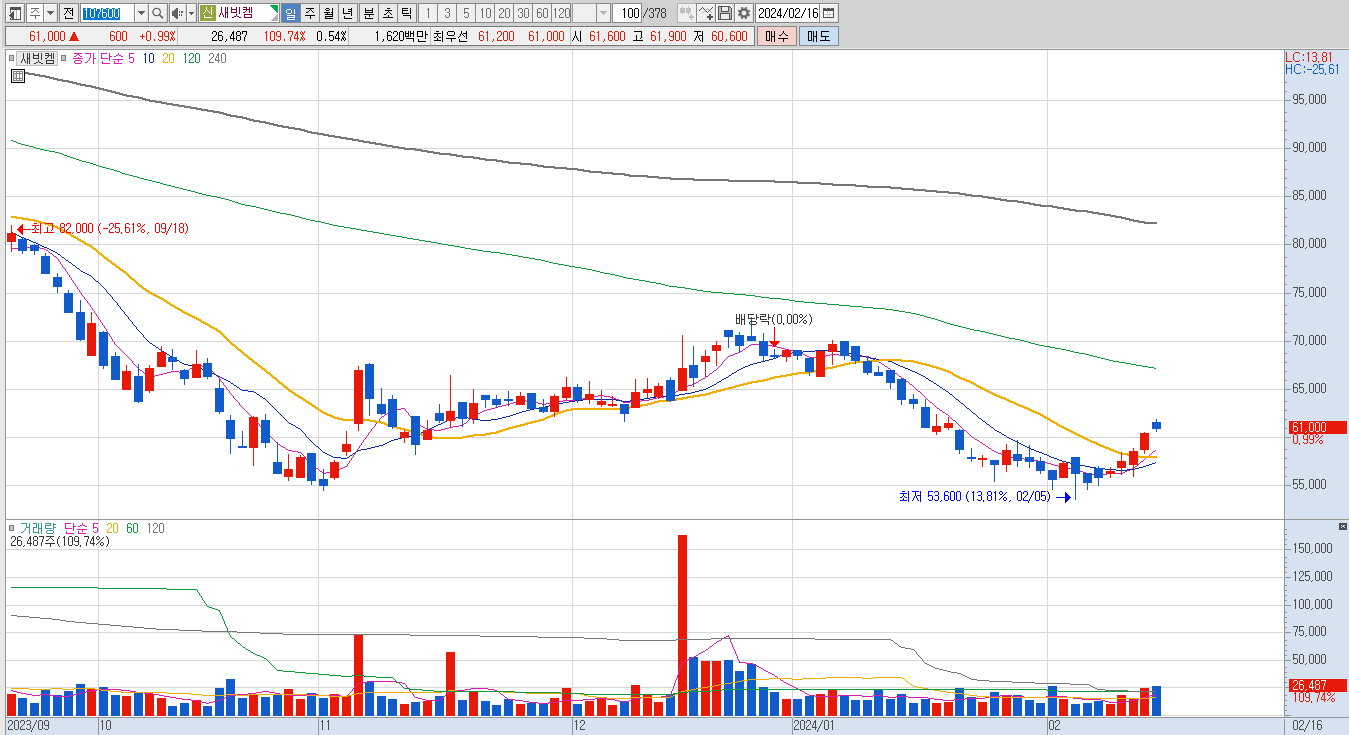This screenshot has width=1349, height=735.
Task: Click the 최우선 label
Action: coord(450,36)
